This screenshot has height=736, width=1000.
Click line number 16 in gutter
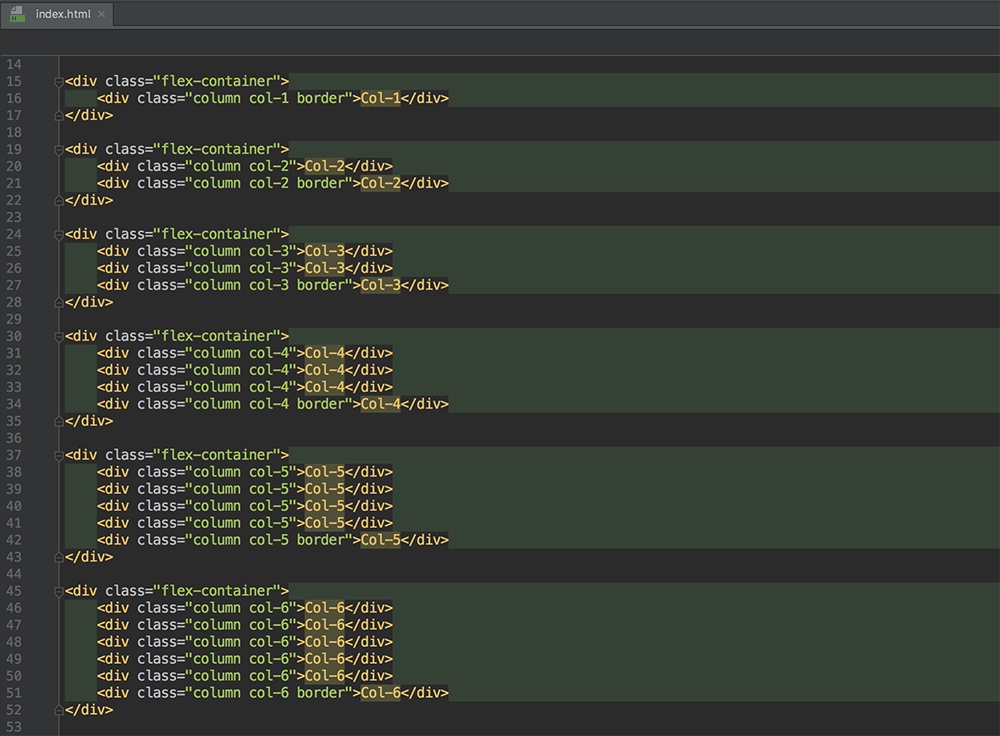pyautogui.click(x=14, y=98)
